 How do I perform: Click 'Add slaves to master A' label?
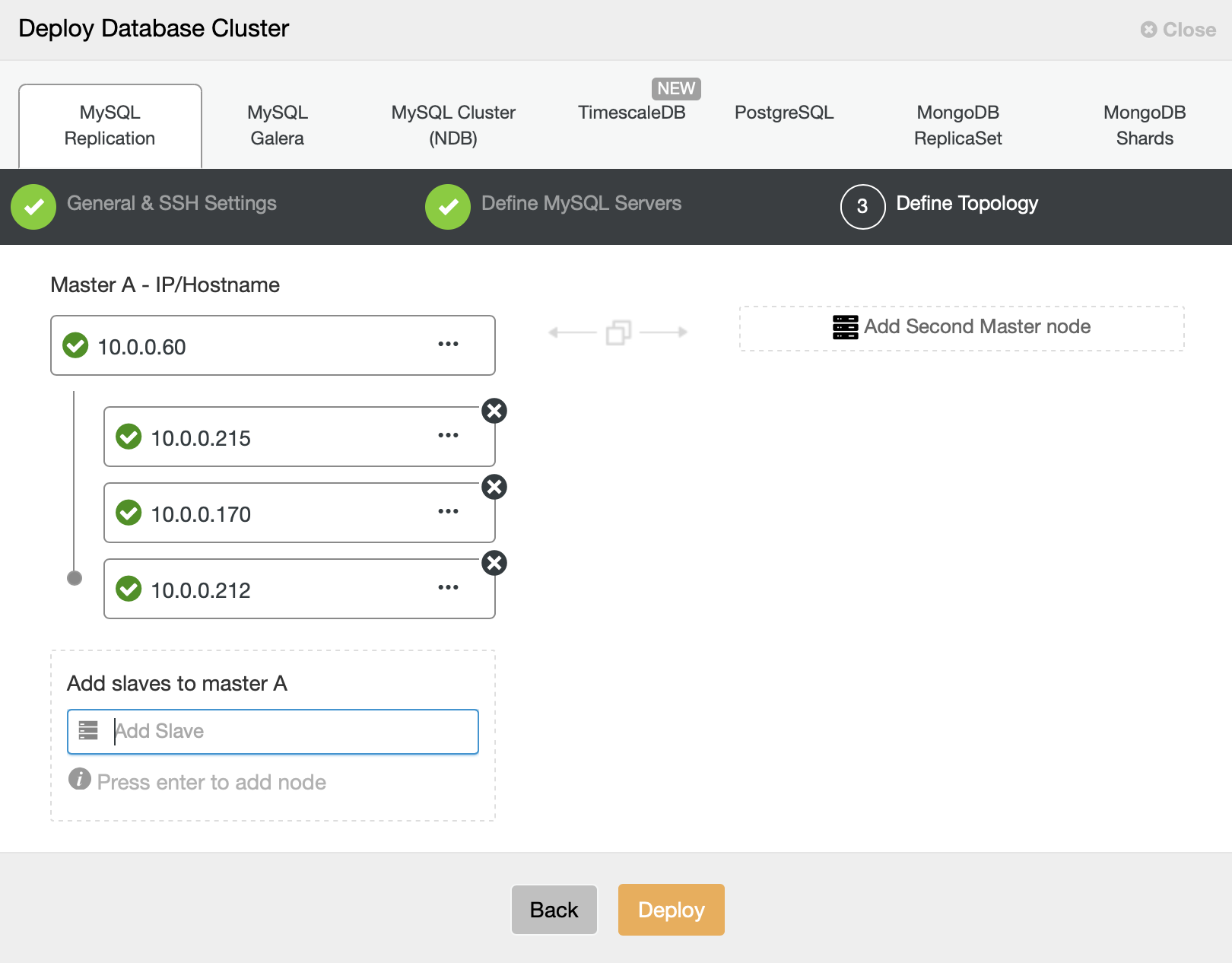click(x=177, y=683)
